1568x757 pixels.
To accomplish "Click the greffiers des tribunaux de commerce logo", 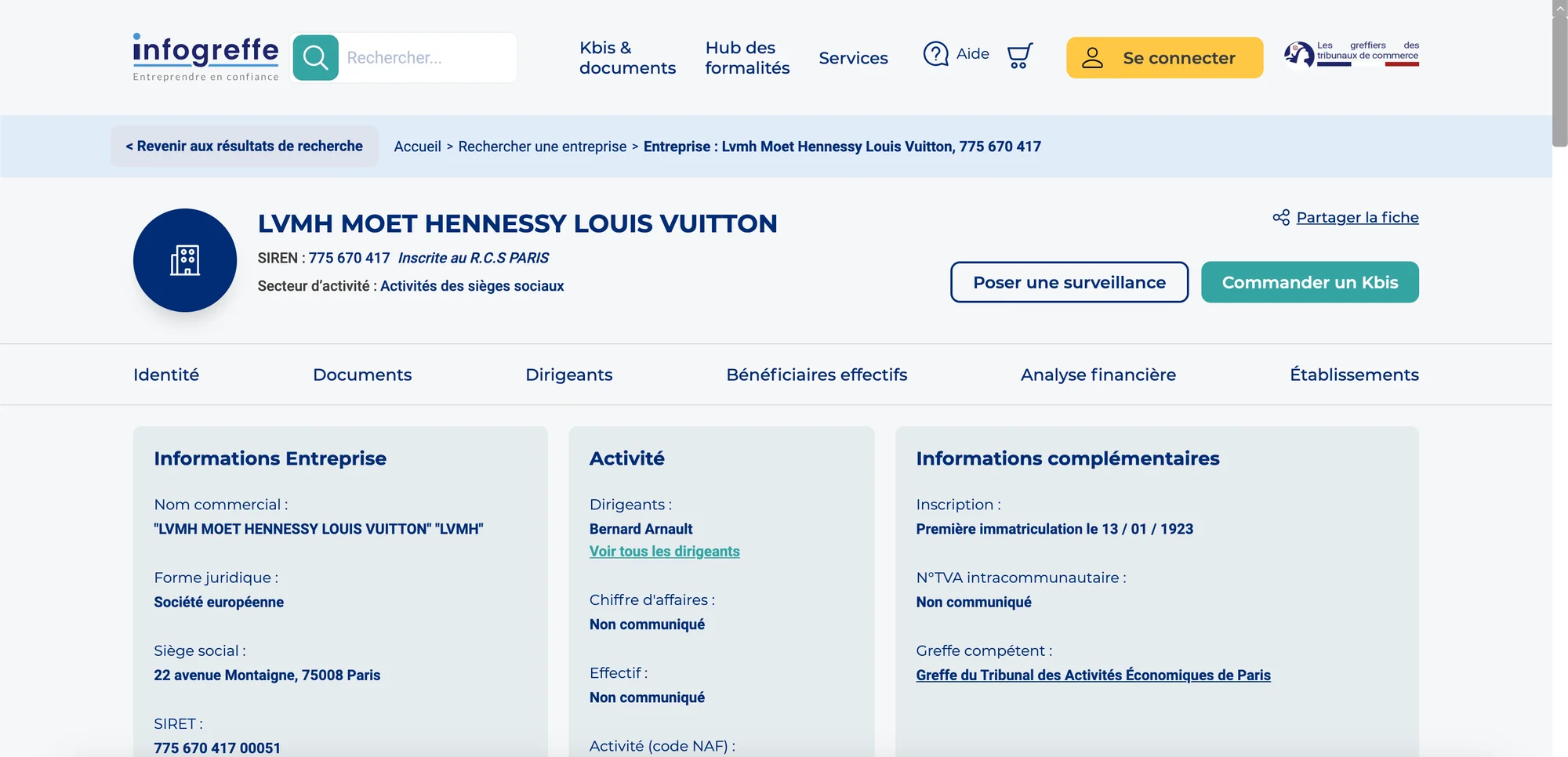I will [x=1352, y=54].
